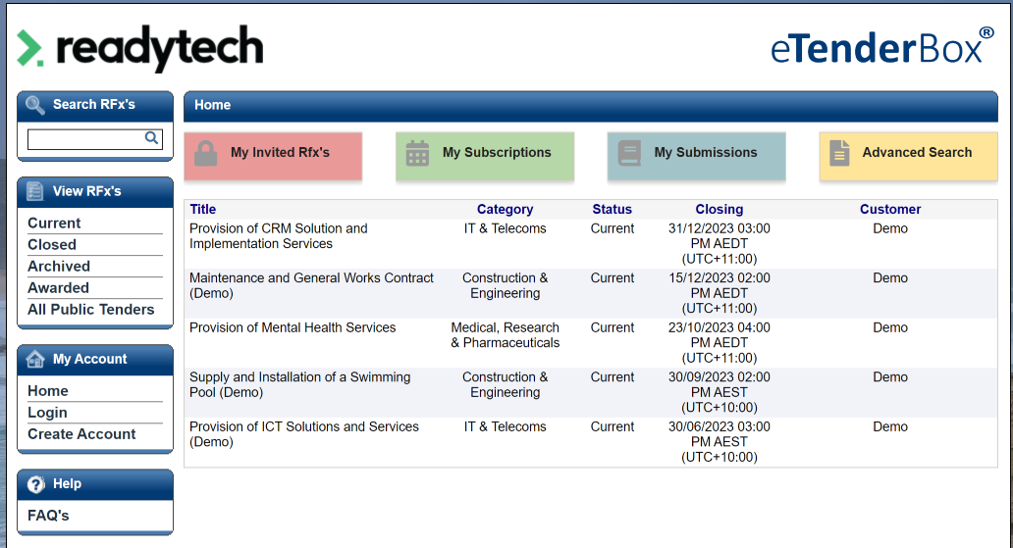
Task: Sort table by Status column header
Action: 612,209
